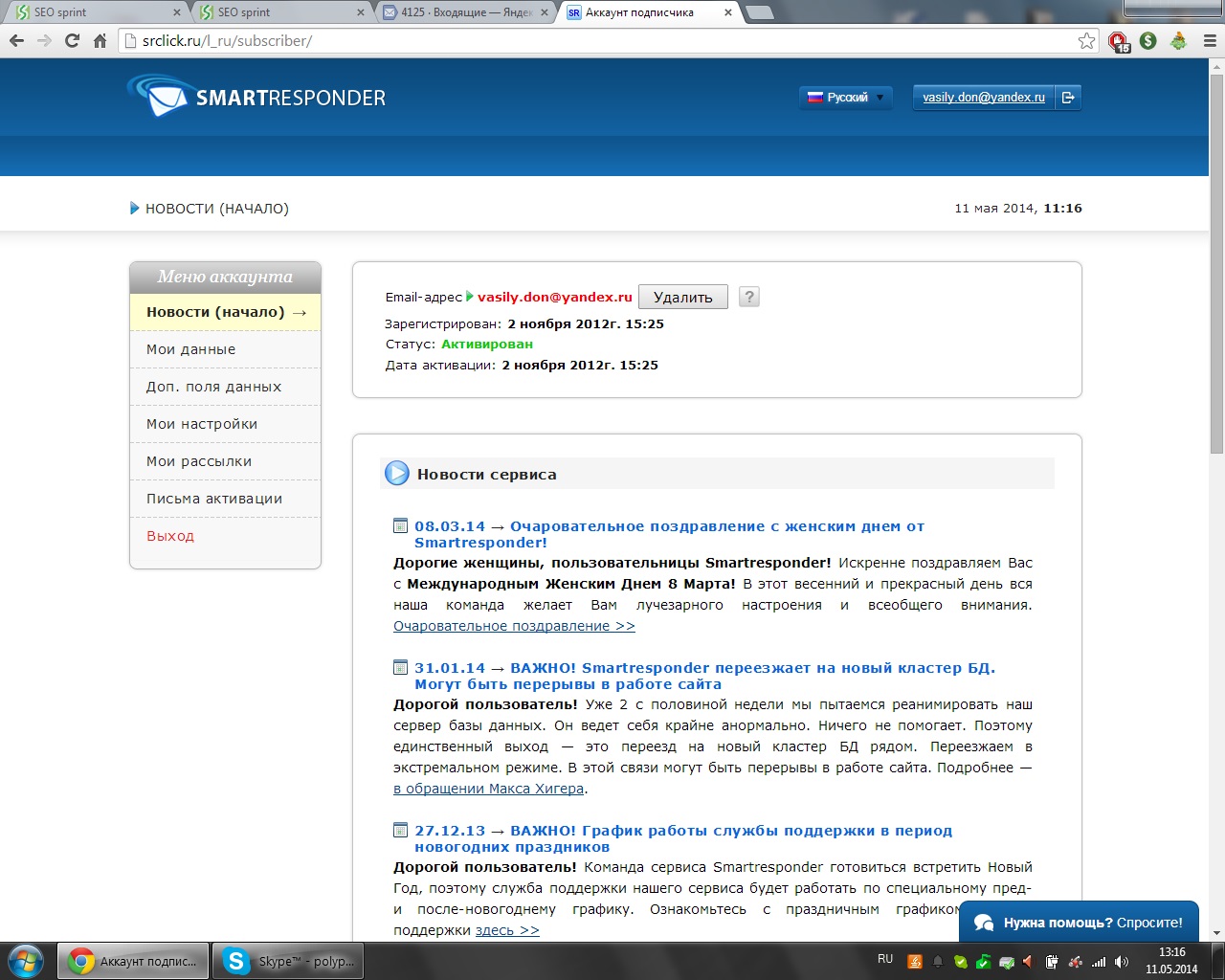Click calendar icon beside 27.12.13 news

(x=401, y=830)
